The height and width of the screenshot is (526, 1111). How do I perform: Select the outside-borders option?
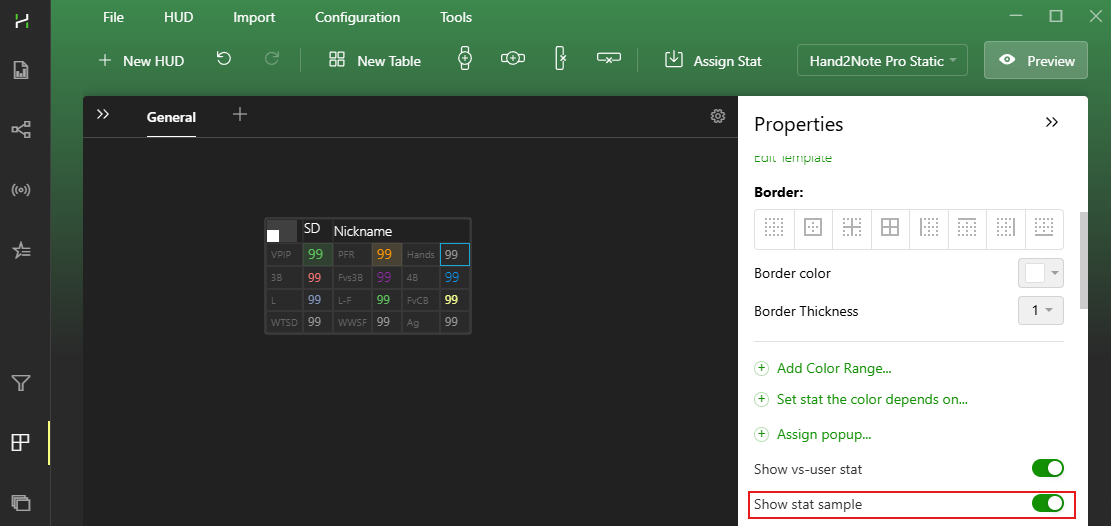(x=813, y=228)
